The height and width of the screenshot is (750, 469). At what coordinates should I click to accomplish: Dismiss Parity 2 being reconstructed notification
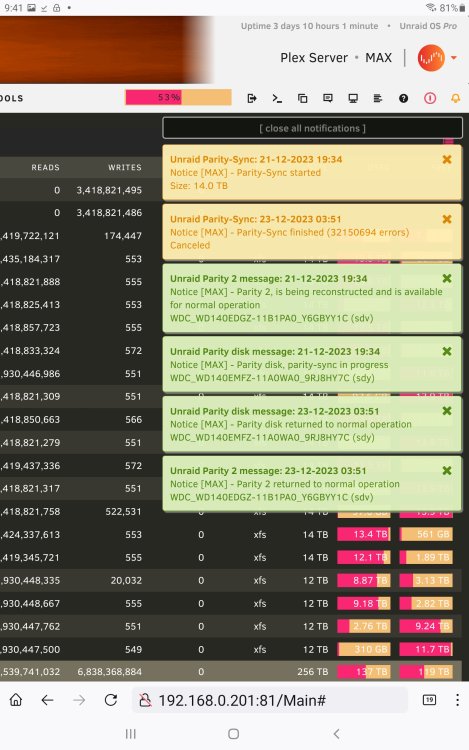(x=447, y=278)
